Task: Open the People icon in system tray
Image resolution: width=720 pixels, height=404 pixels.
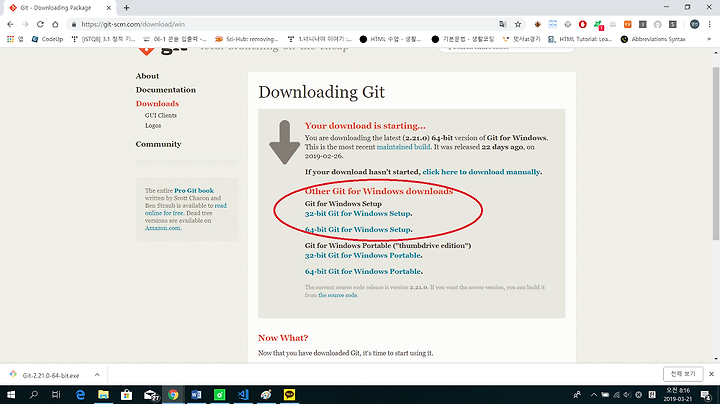Action: 577,395
